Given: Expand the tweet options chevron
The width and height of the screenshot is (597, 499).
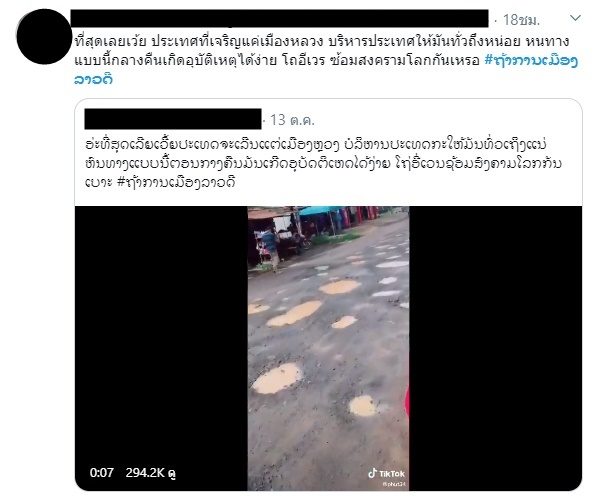Looking at the screenshot, I should click(575, 18).
